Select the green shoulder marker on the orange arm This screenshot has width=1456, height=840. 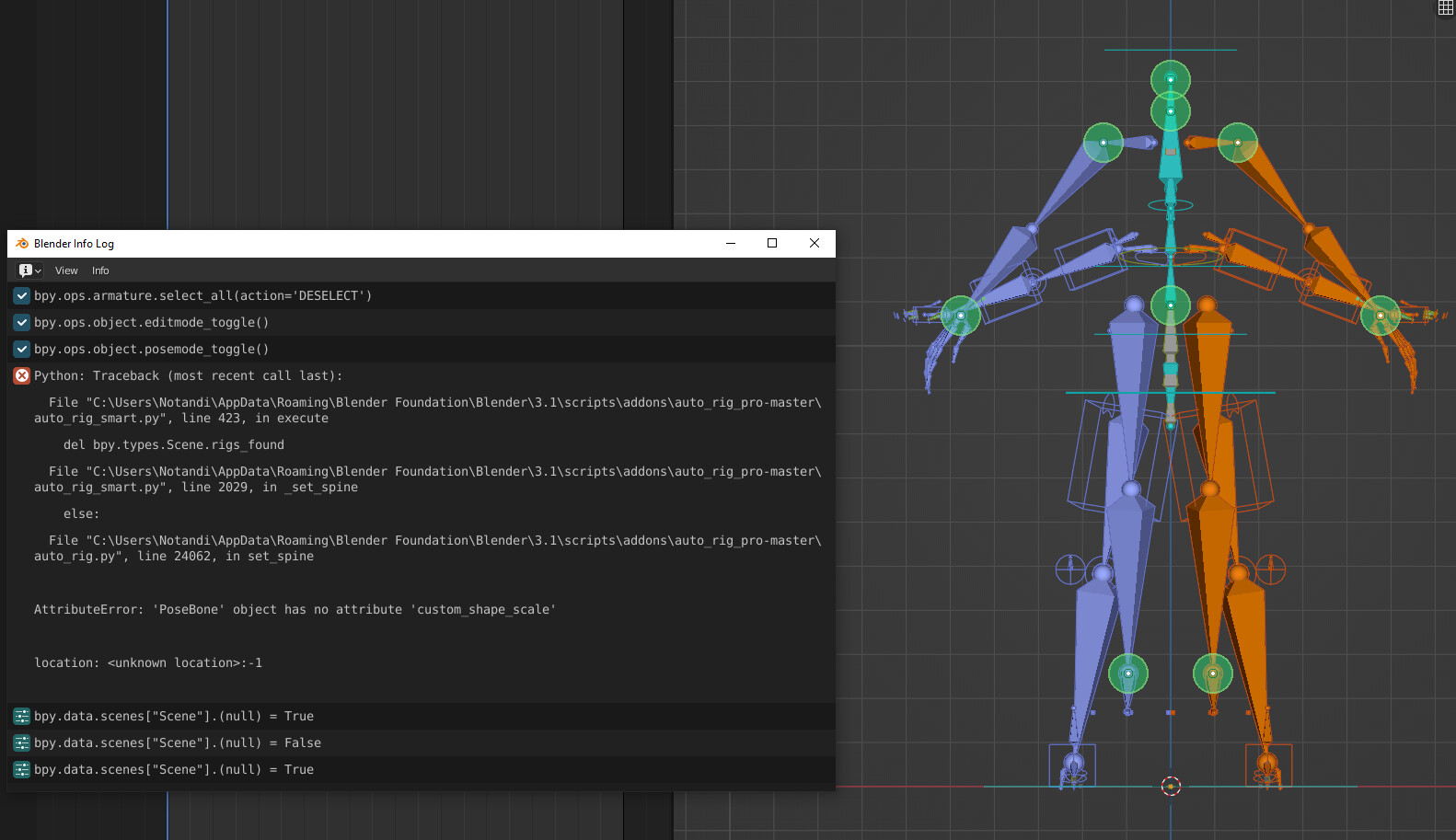pyautogui.click(x=1238, y=143)
